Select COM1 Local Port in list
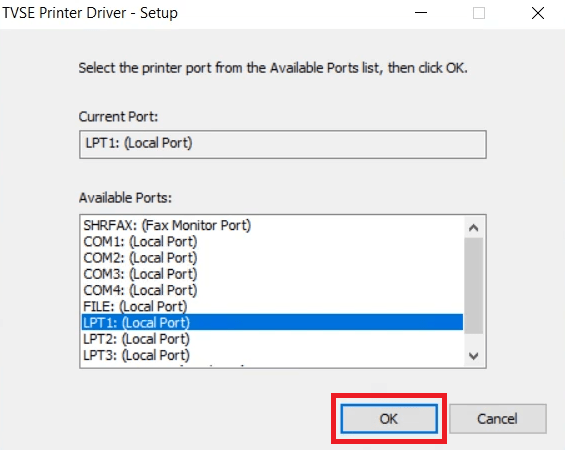 pyautogui.click(x=272, y=242)
